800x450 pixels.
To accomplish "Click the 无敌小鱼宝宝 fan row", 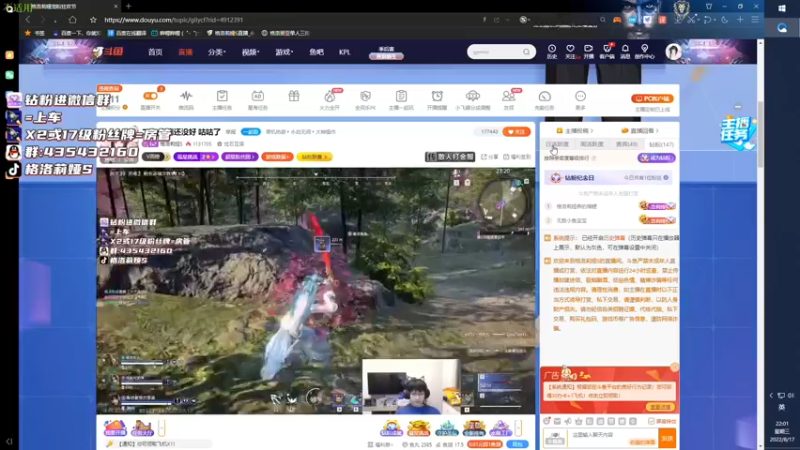I will point(610,220).
